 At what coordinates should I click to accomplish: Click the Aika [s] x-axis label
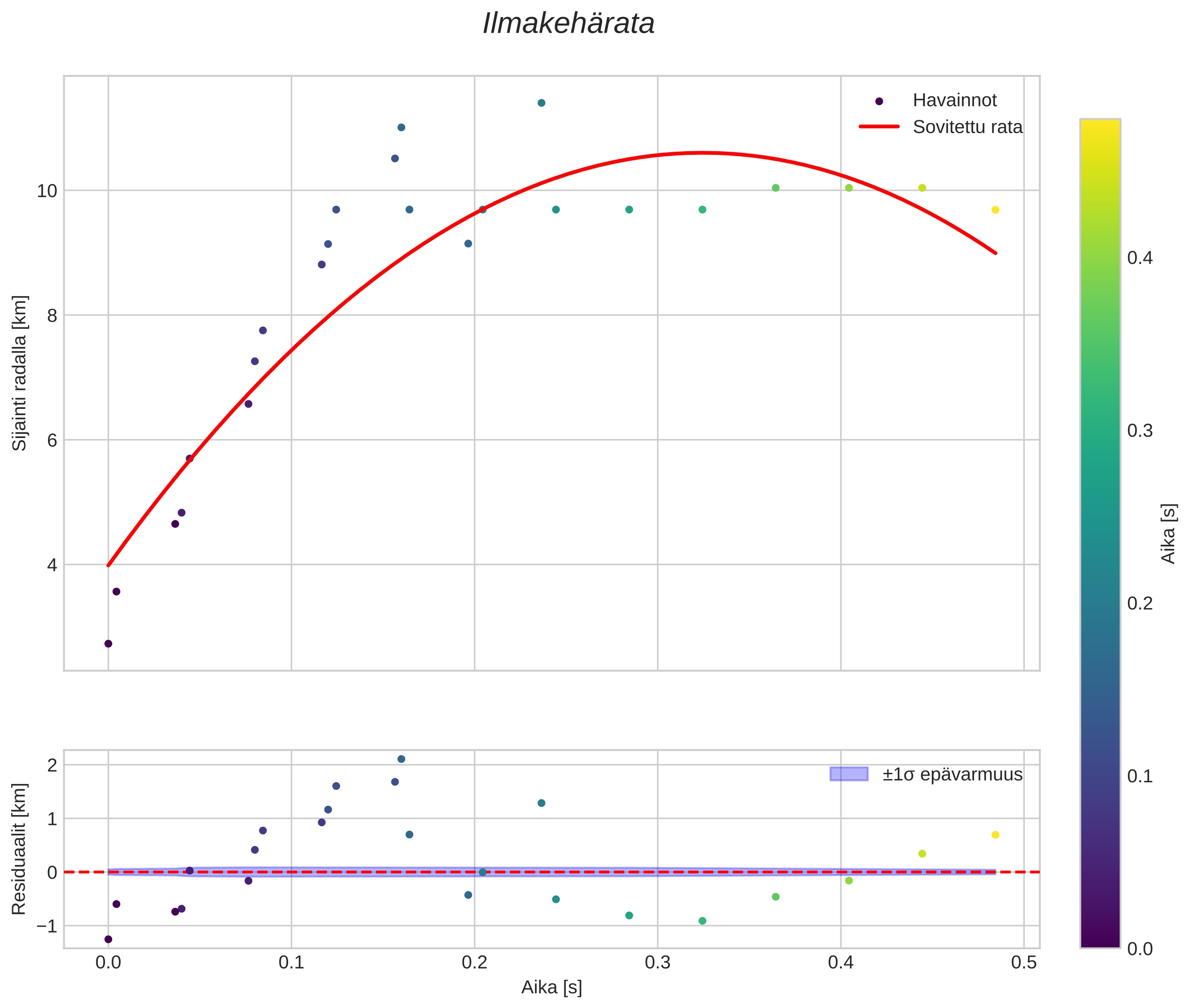551,987
